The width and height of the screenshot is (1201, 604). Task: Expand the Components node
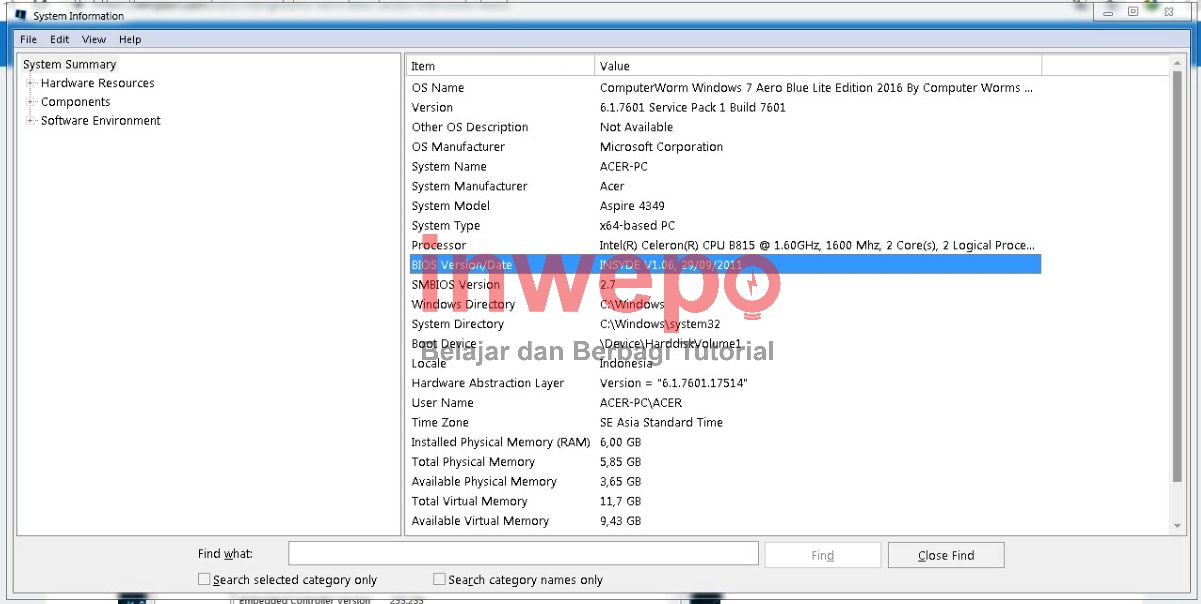pyautogui.click(x=31, y=102)
